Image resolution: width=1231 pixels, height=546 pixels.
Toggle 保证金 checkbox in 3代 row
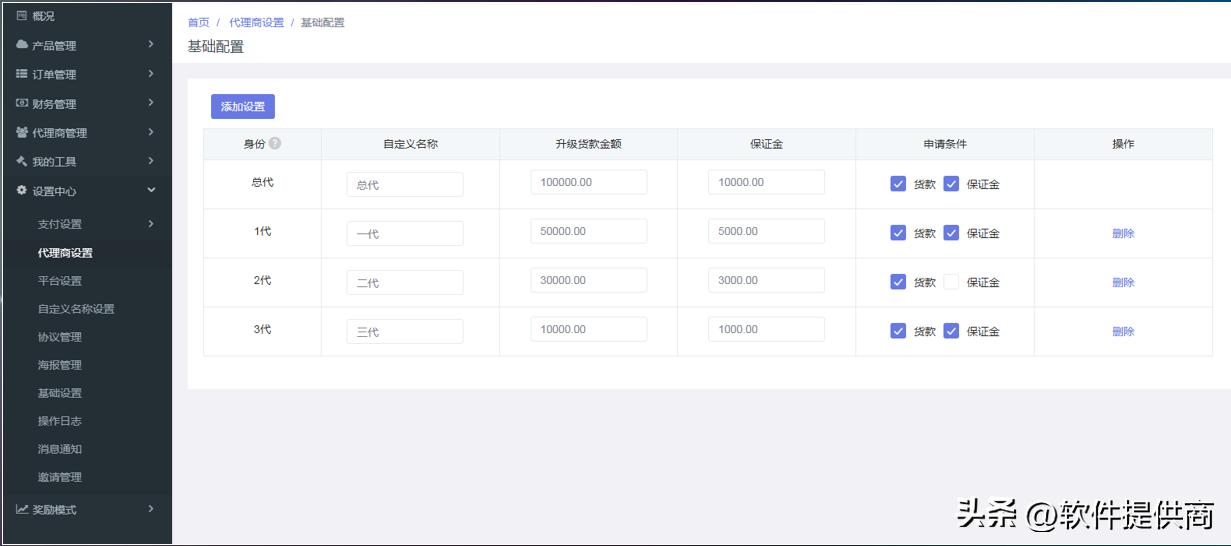[x=951, y=330]
